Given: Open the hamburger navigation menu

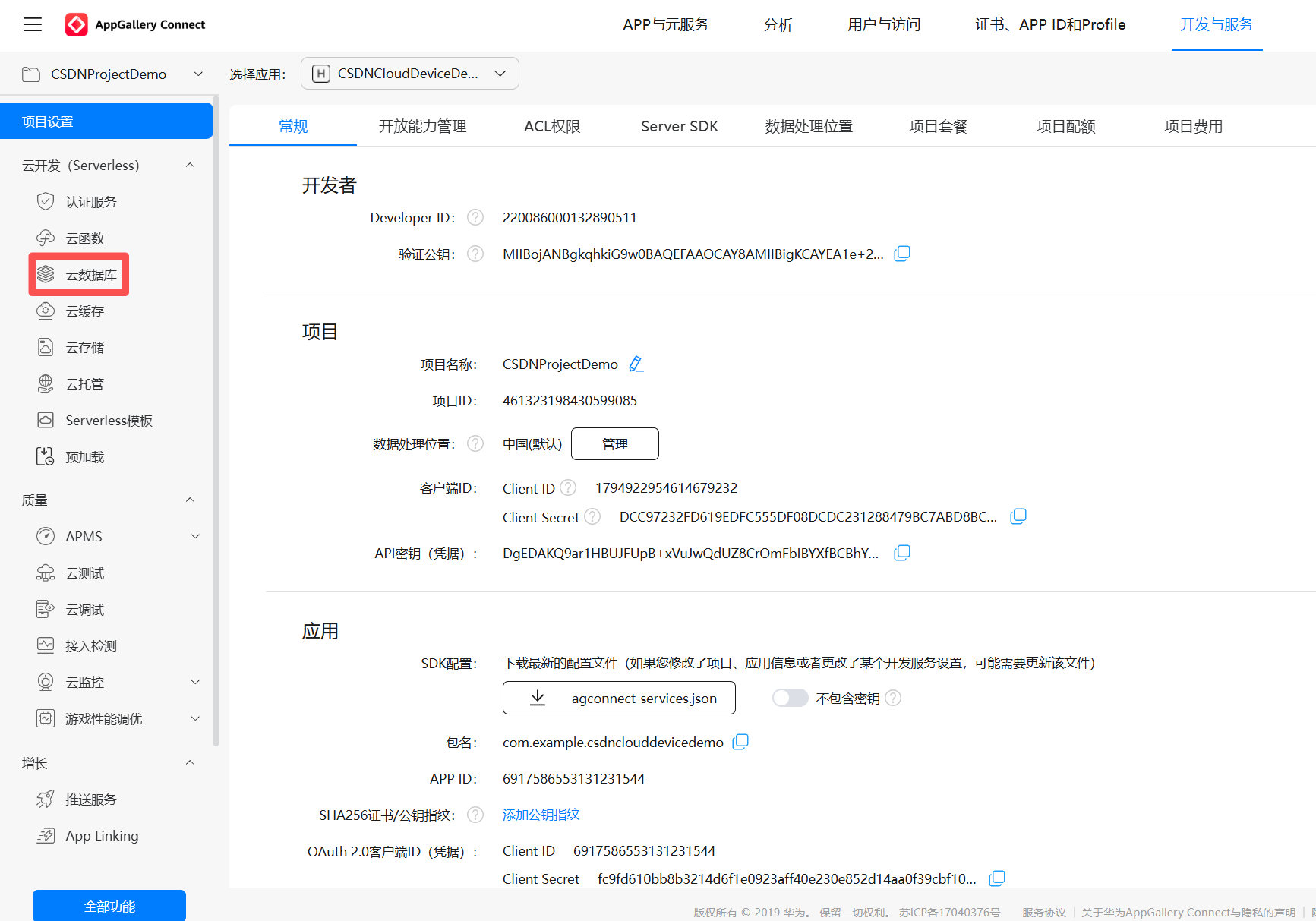Looking at the screenshot, I should point(33,24).
